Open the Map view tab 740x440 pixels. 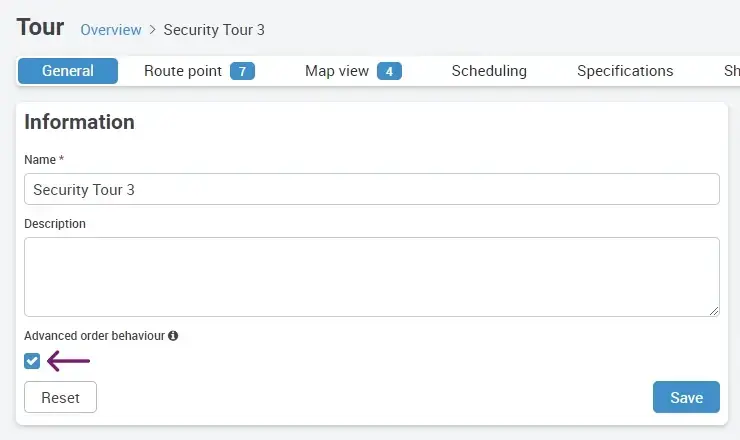pyautogui.click(x=337, y=71)
